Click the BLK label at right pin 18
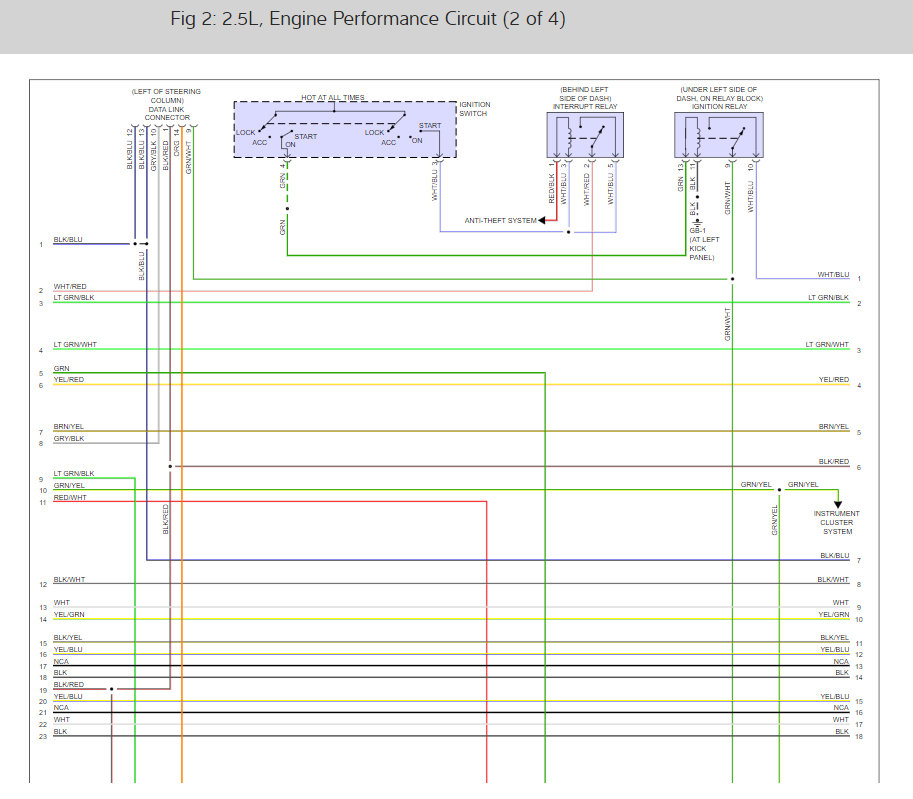 point(842,732)
